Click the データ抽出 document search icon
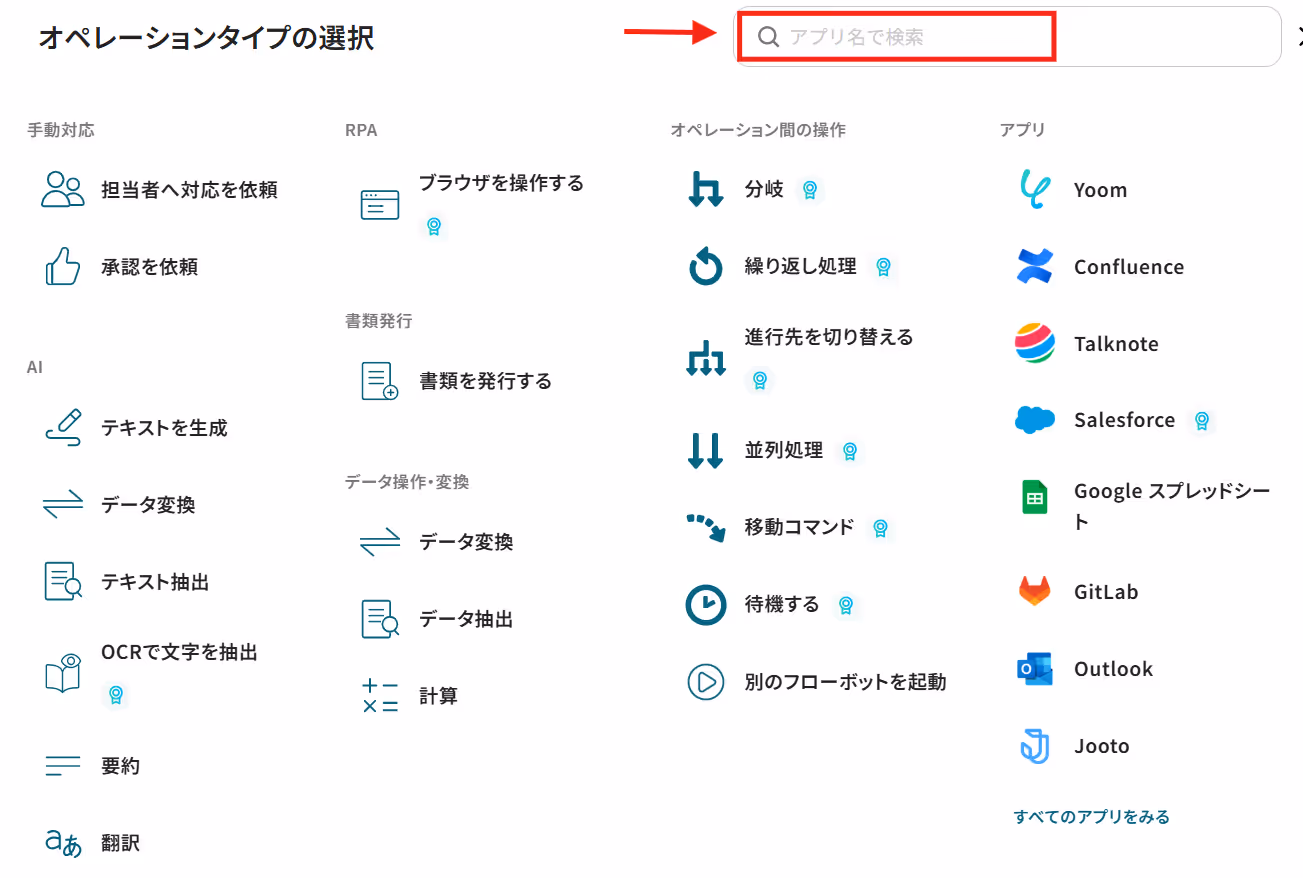The width and height of the screenshot is (1303, 878). tap(380, 619)
